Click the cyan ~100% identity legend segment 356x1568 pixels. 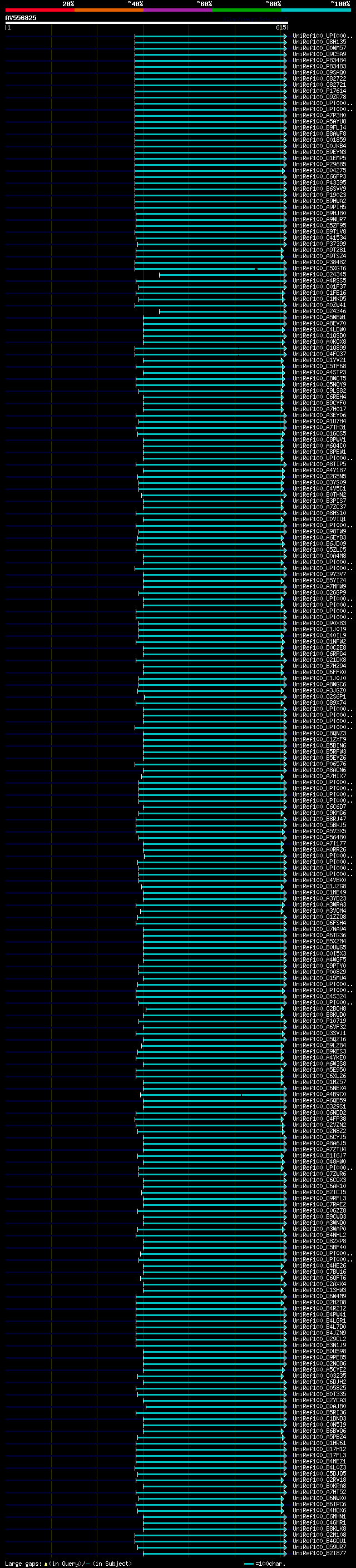(x=317, y=10)
